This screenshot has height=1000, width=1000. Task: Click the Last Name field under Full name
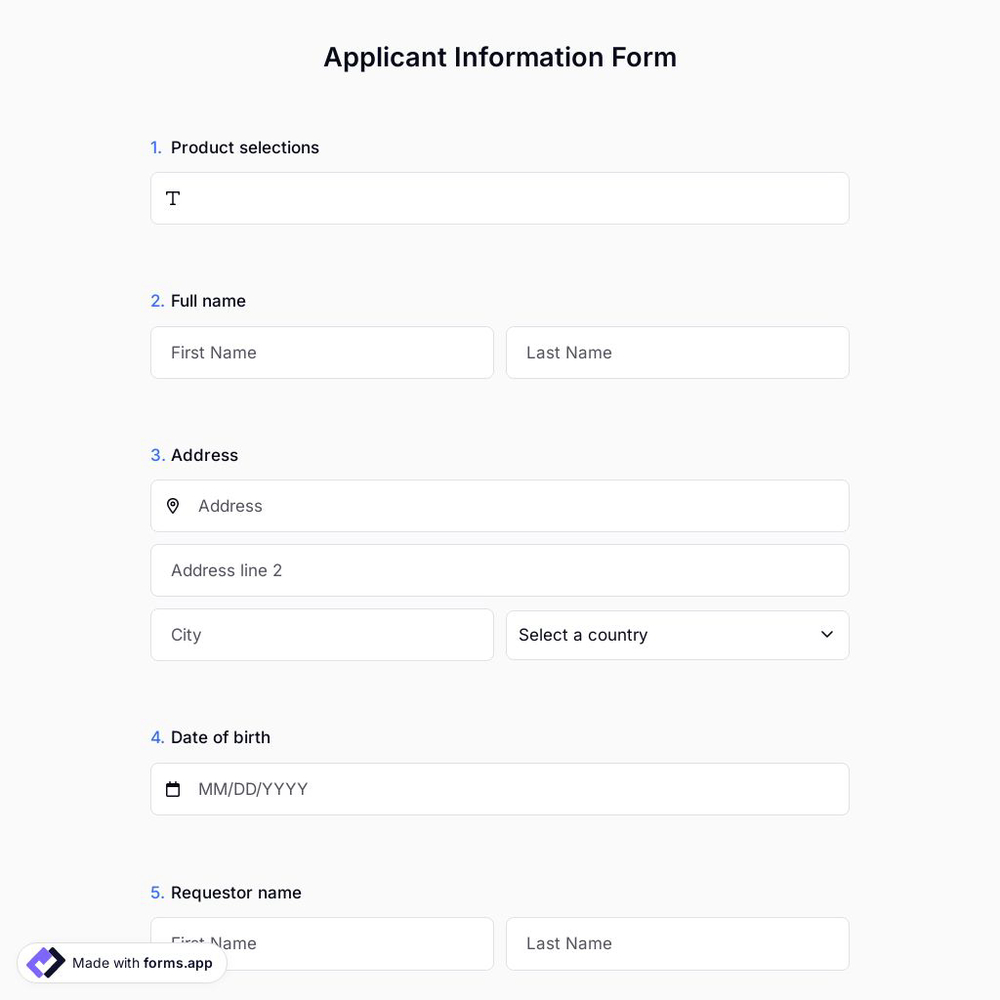click(x=678, y=352)
